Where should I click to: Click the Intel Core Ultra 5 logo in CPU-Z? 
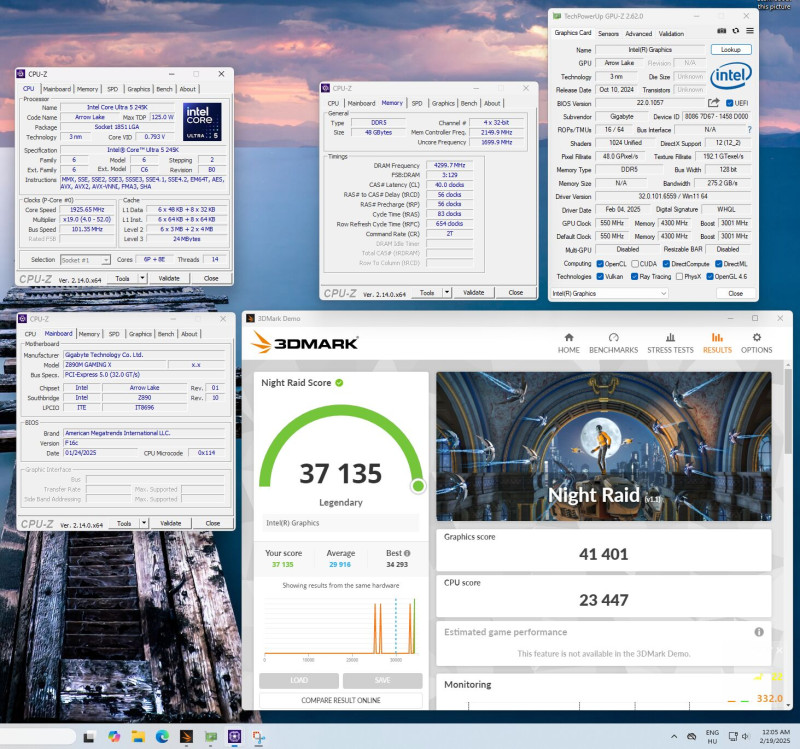pos(203,122)
